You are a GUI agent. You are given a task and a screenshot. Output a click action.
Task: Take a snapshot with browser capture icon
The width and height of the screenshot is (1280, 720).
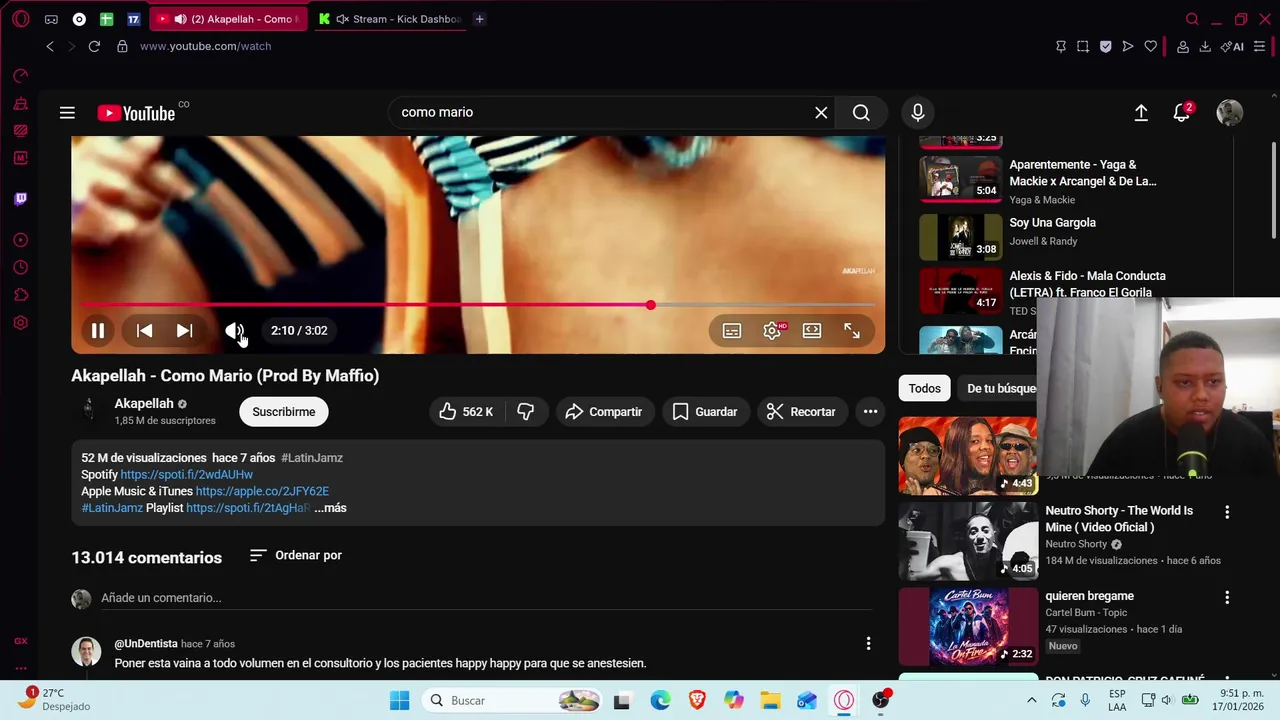[x=1083, y=46]
